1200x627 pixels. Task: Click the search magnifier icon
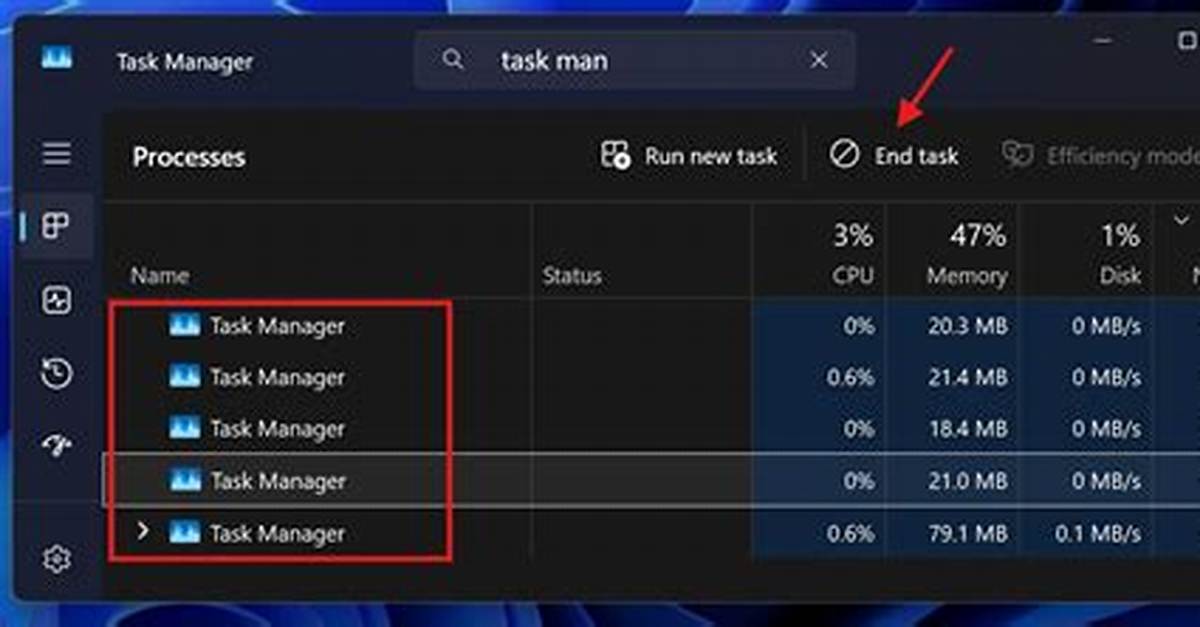pyautogui.click(x=453, y=60)
